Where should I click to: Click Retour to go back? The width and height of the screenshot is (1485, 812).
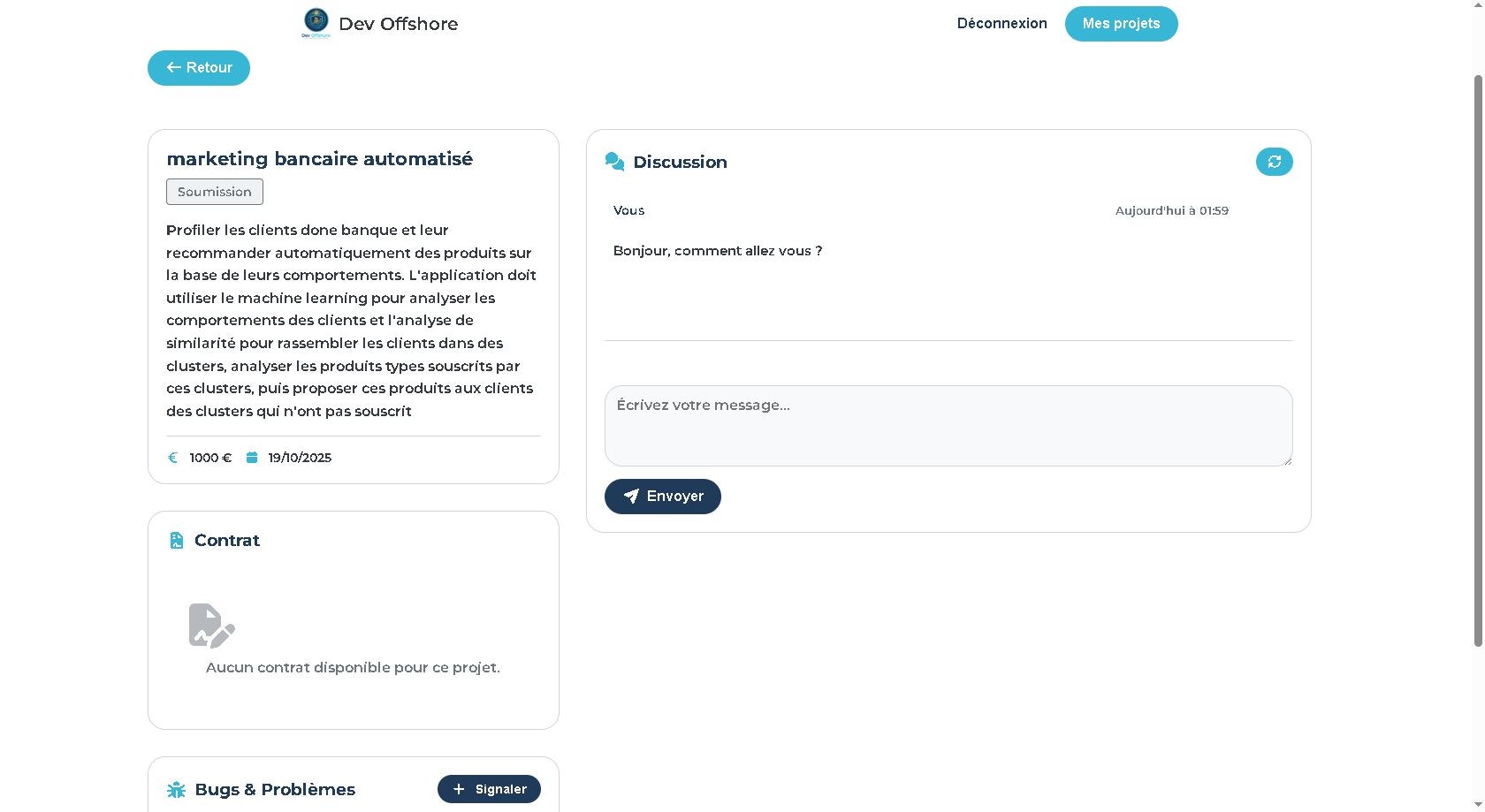click(x=198, y=68)
